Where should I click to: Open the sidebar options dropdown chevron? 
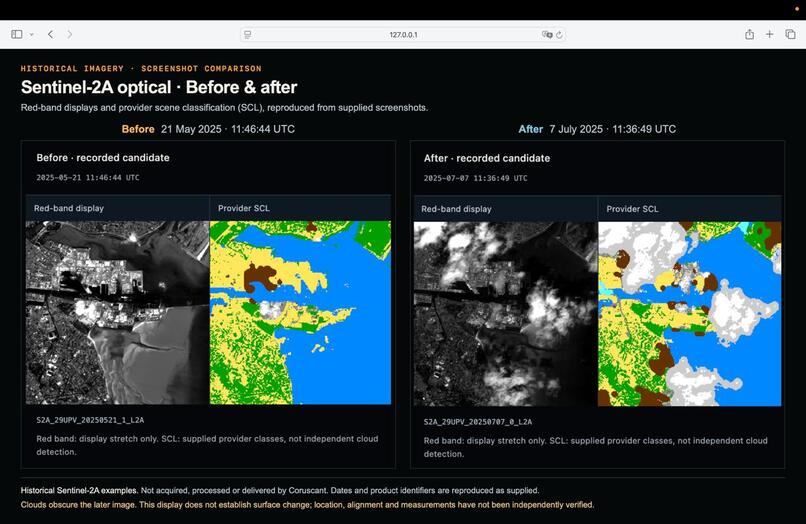click(x=31, y=35)
